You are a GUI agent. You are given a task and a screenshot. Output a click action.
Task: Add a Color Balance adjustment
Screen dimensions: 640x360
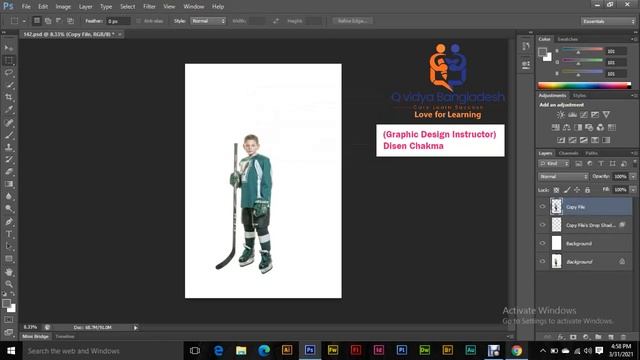click(567, 127)
